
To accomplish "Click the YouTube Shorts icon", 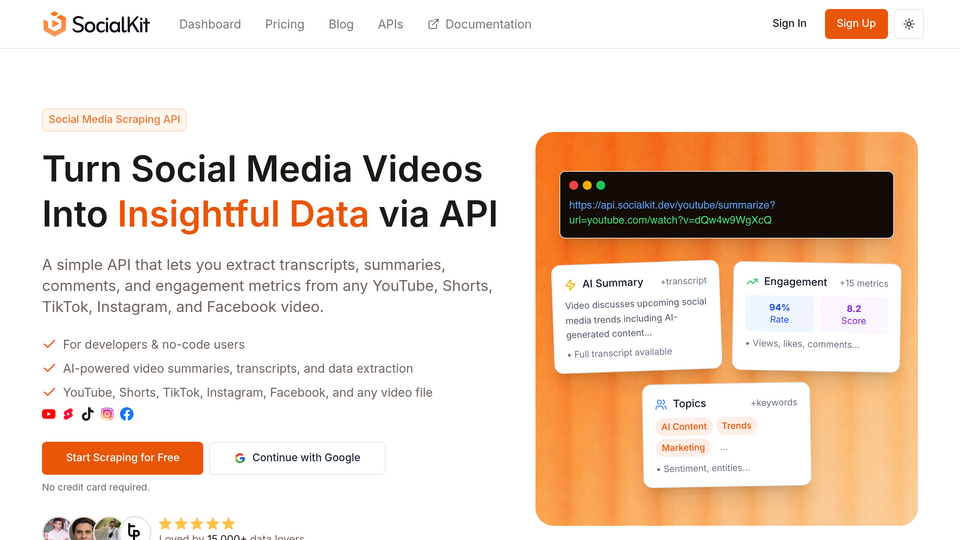I will (x=69, y=414).
